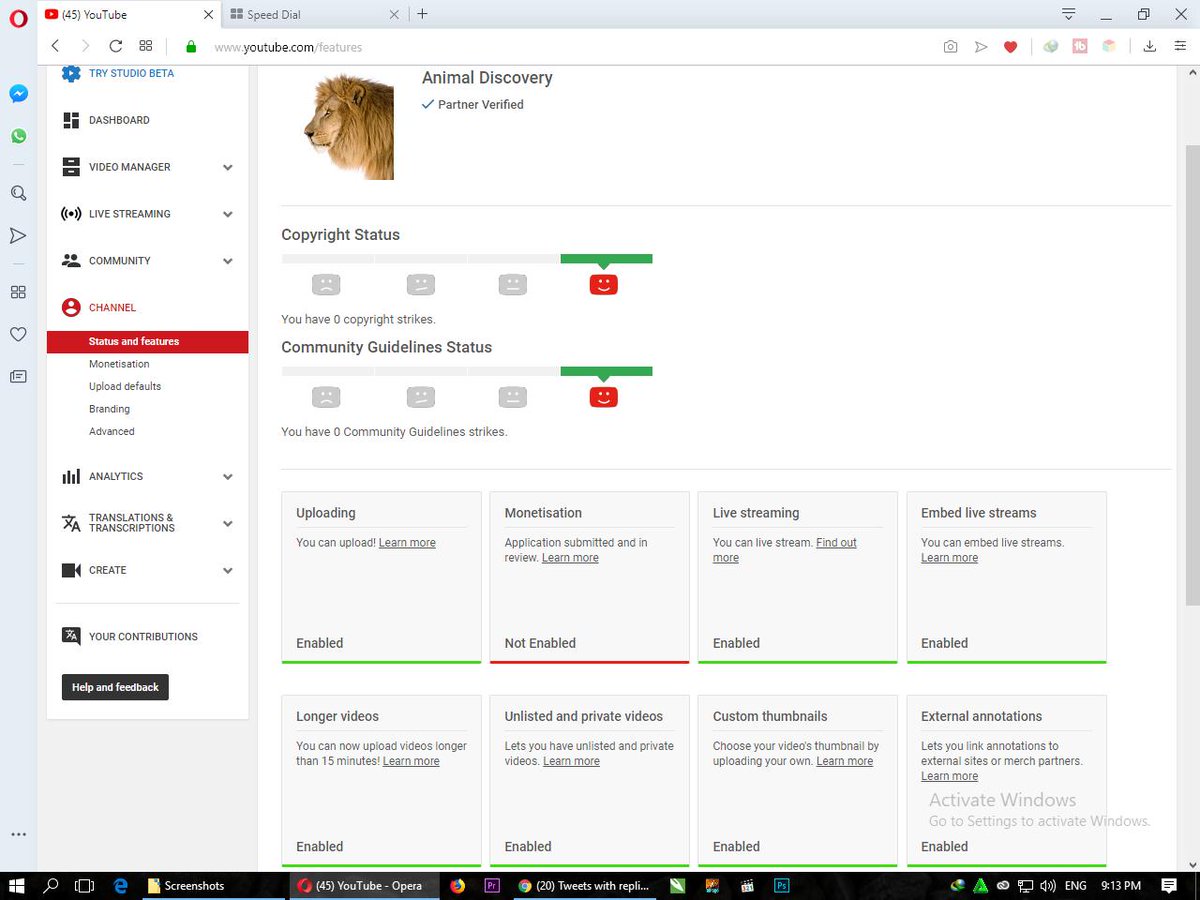Launch Firefox from the taskbar

(458, 885)
